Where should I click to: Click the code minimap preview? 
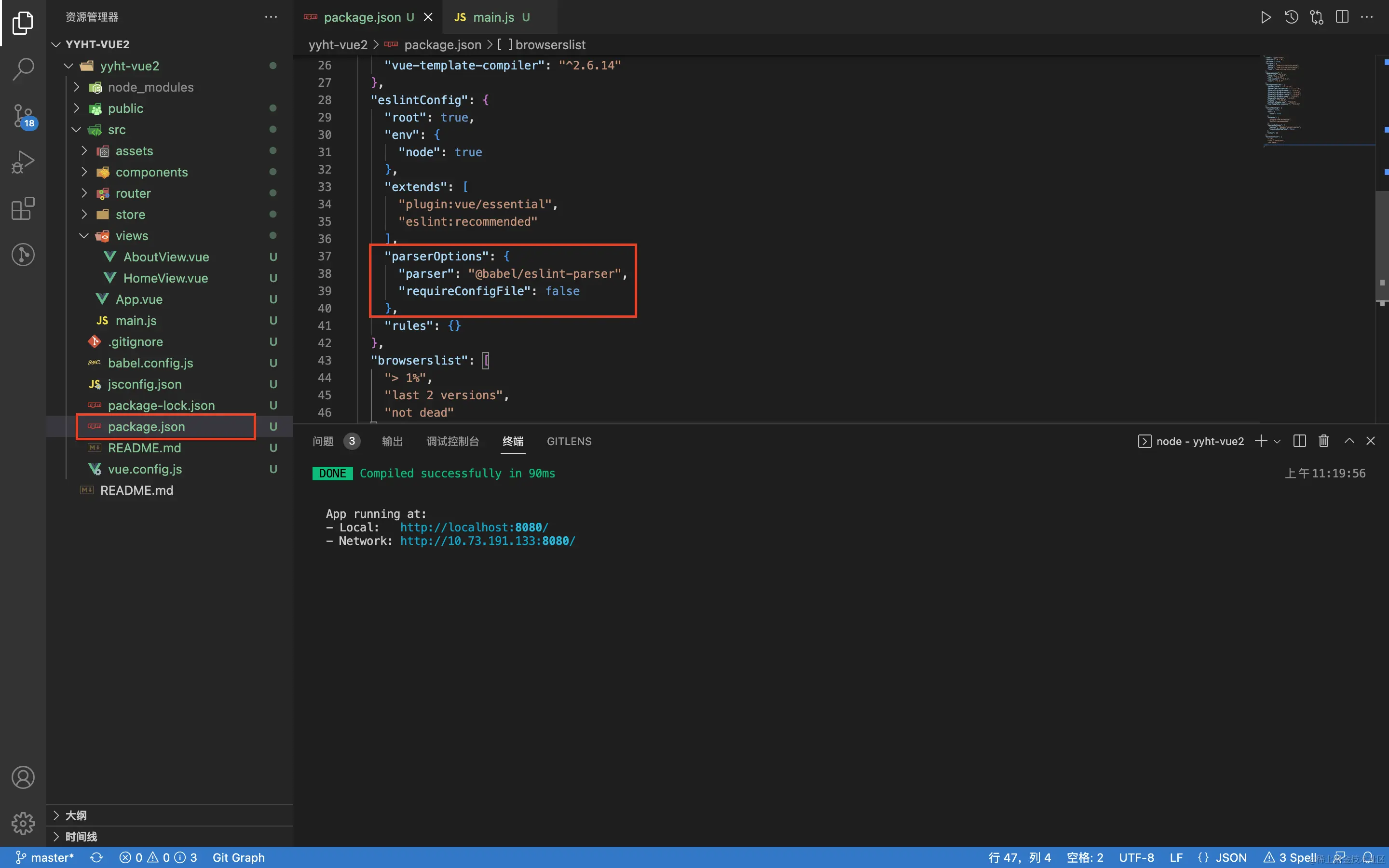(x=1283, y=100)
